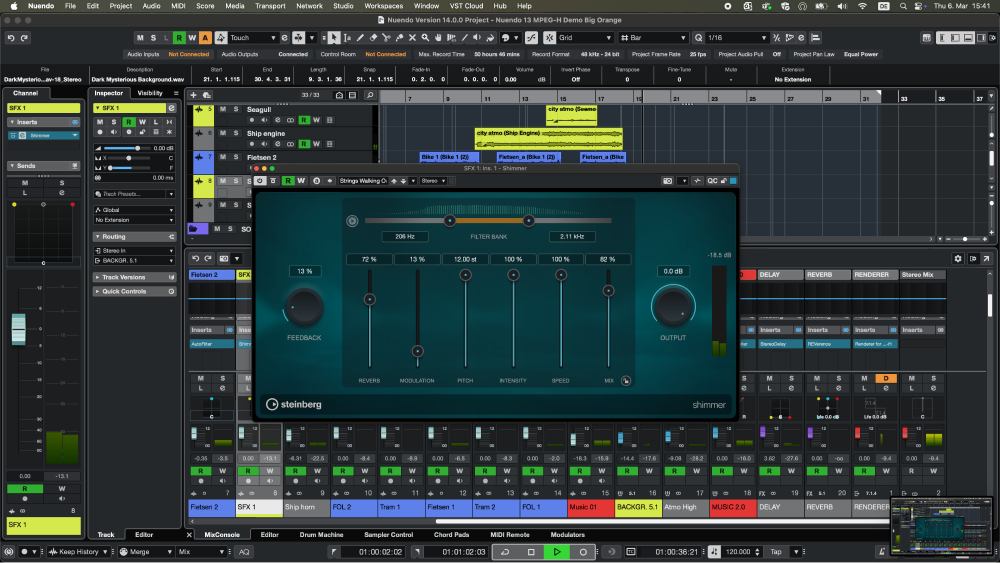The image size is (1000, 563).
Task: Click the 206 Hz filter frequency field
Action: [x=405, y=236]
